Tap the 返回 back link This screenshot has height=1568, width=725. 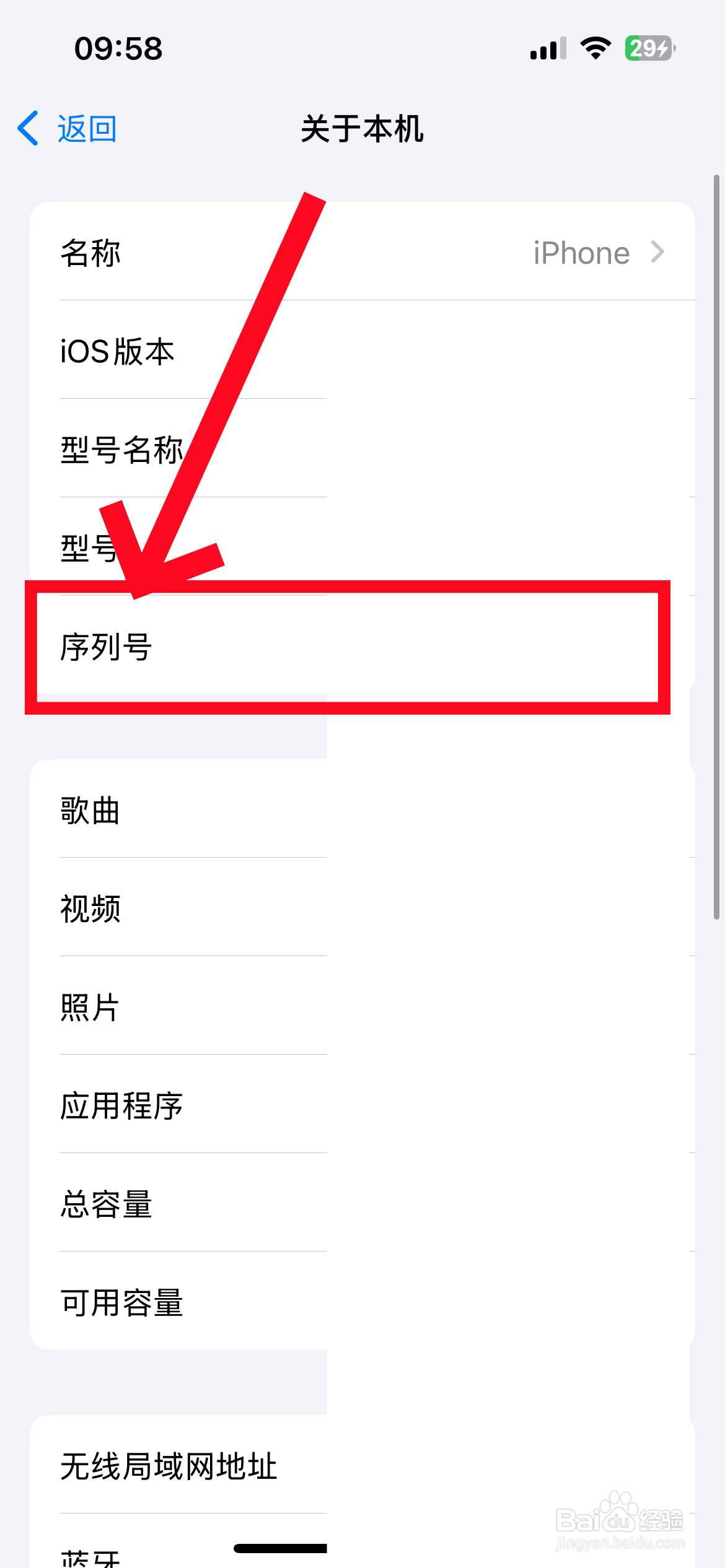click(87, 129)
